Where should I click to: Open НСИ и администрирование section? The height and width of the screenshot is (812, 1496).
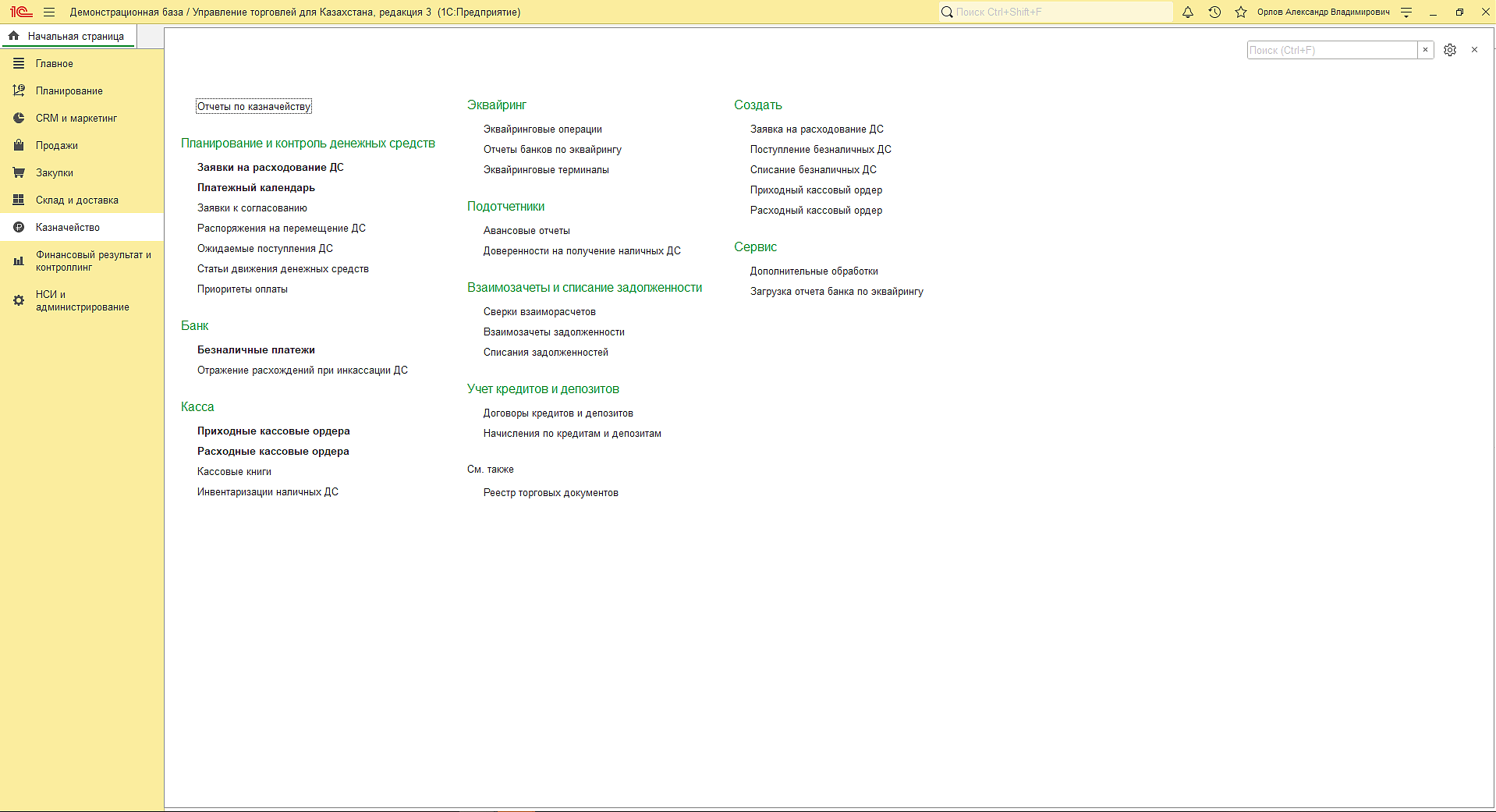[82, 300]
